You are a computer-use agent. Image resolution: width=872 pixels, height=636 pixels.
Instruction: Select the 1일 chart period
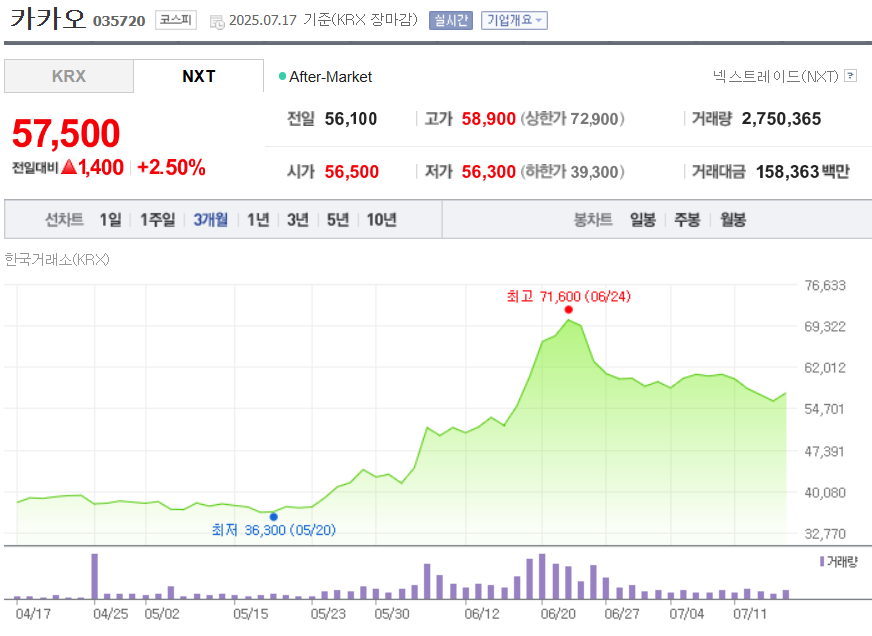coord(109,219)
